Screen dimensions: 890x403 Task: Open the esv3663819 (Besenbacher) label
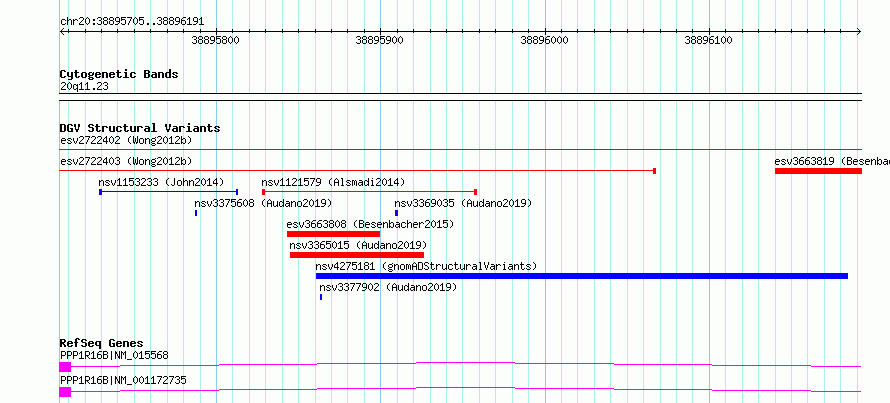pos(832,161)
